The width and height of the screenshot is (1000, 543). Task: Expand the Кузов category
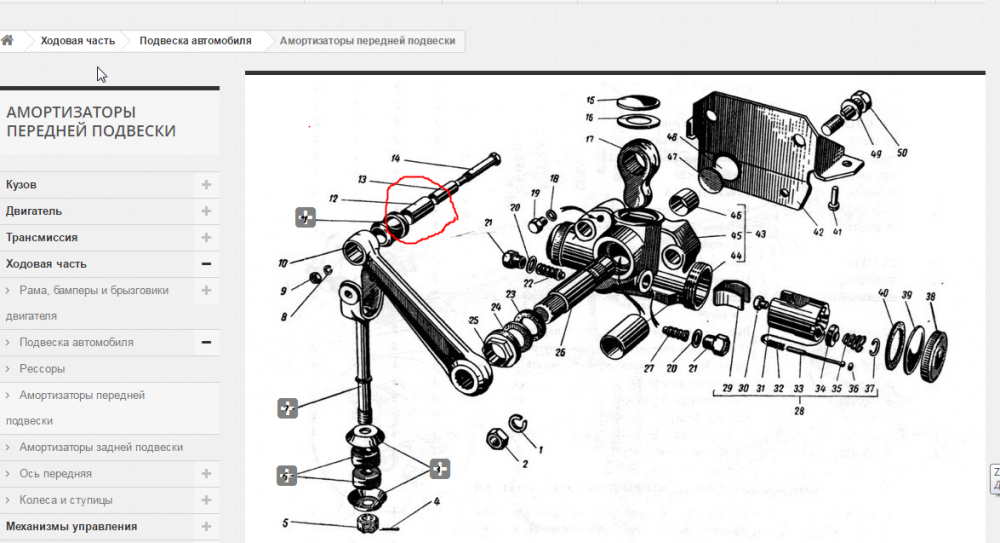(206, 185)
